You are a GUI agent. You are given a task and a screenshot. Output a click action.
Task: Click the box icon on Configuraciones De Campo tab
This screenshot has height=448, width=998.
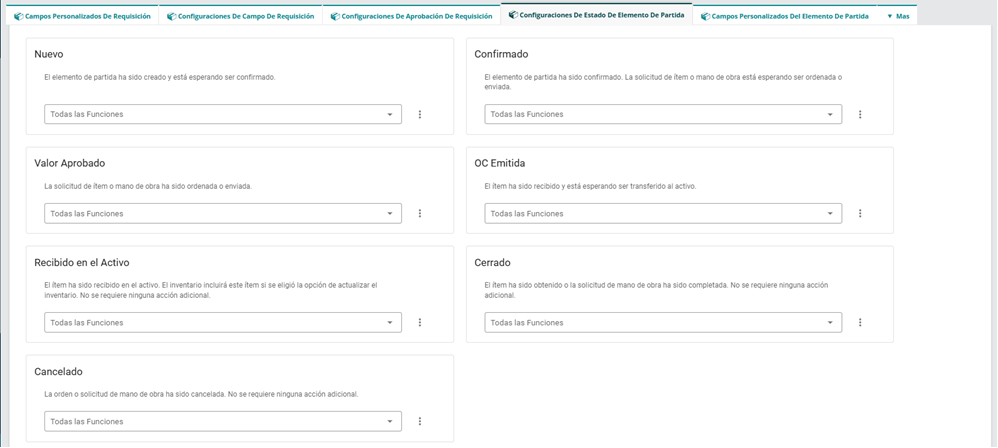[171, 16]
